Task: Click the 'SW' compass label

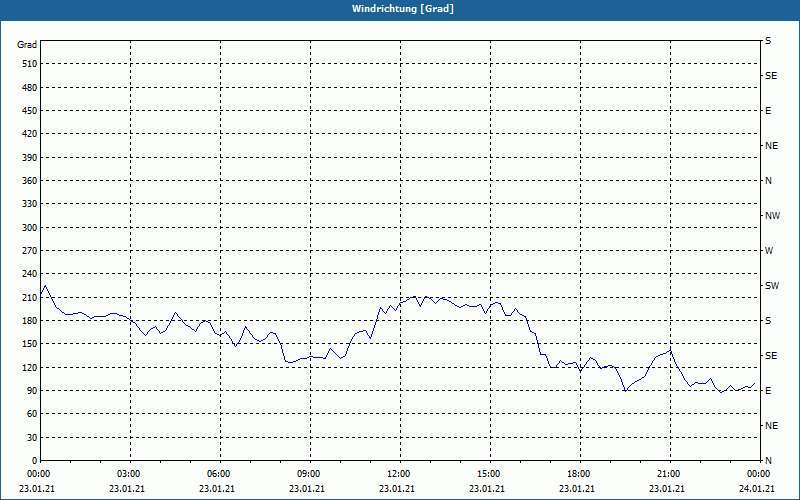Action: pyautogui.click(x=772, y=286)
